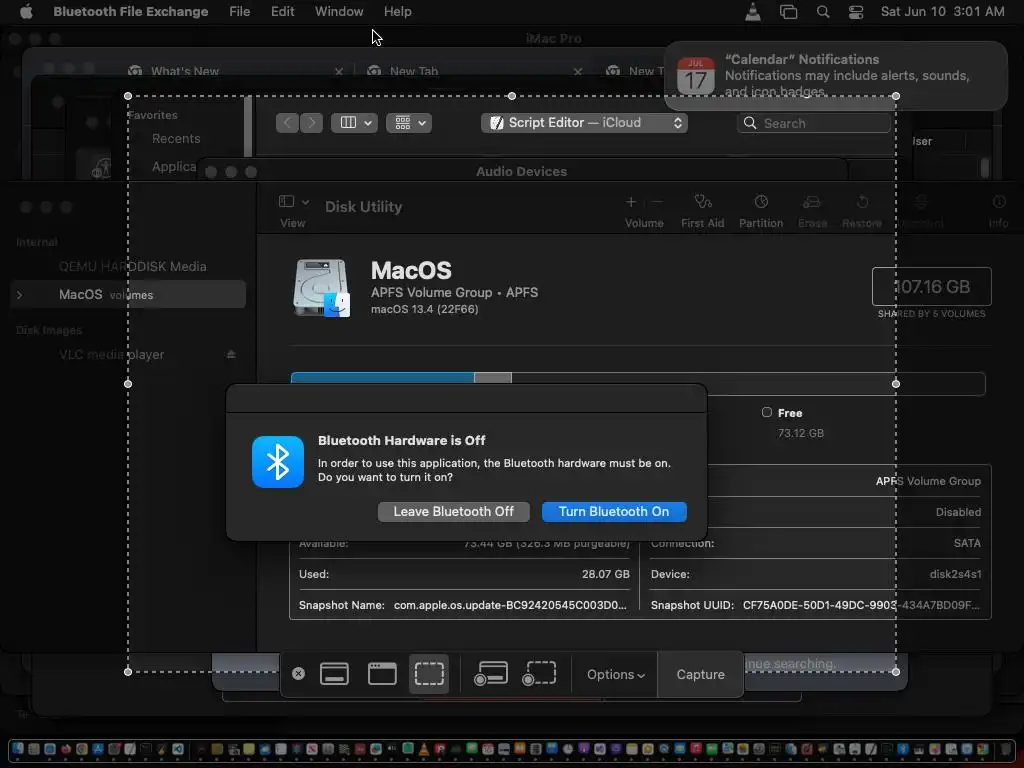Select the Capture Selected Portion icon
Image resolution: width=1024 pixels, height=768 pixels.
(429, 674)
